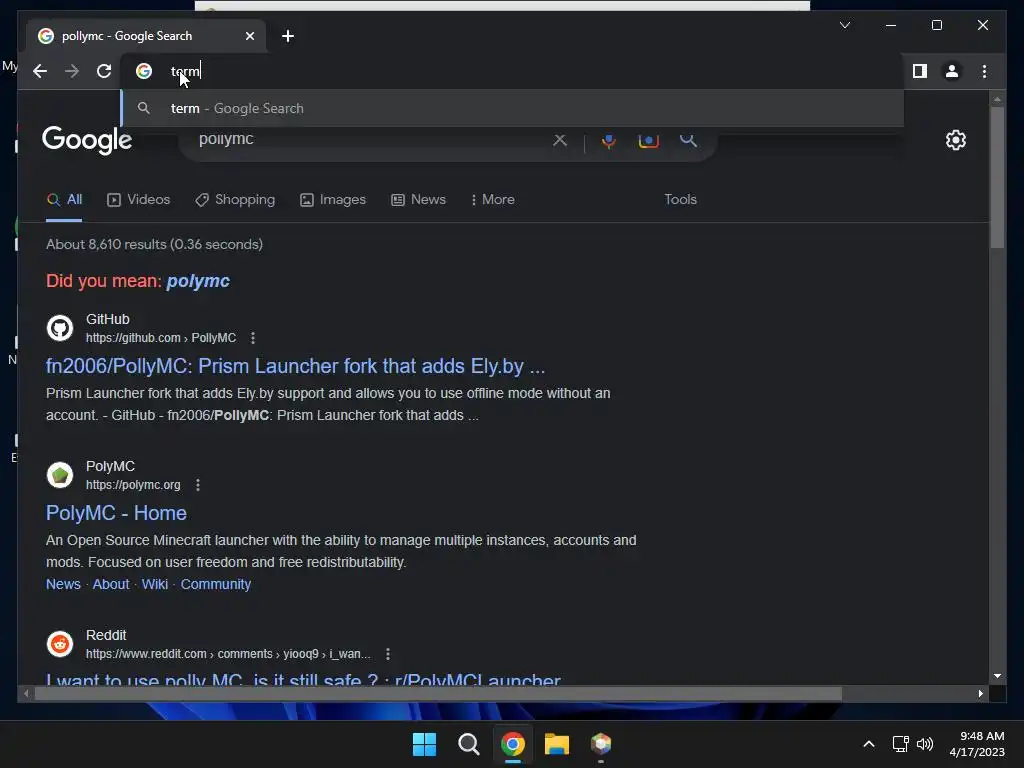The height and width of the screenshot is (768, 1024).
Task: Open Windows taskbar search
Action: pyautogui.click(x=468, y=744)
